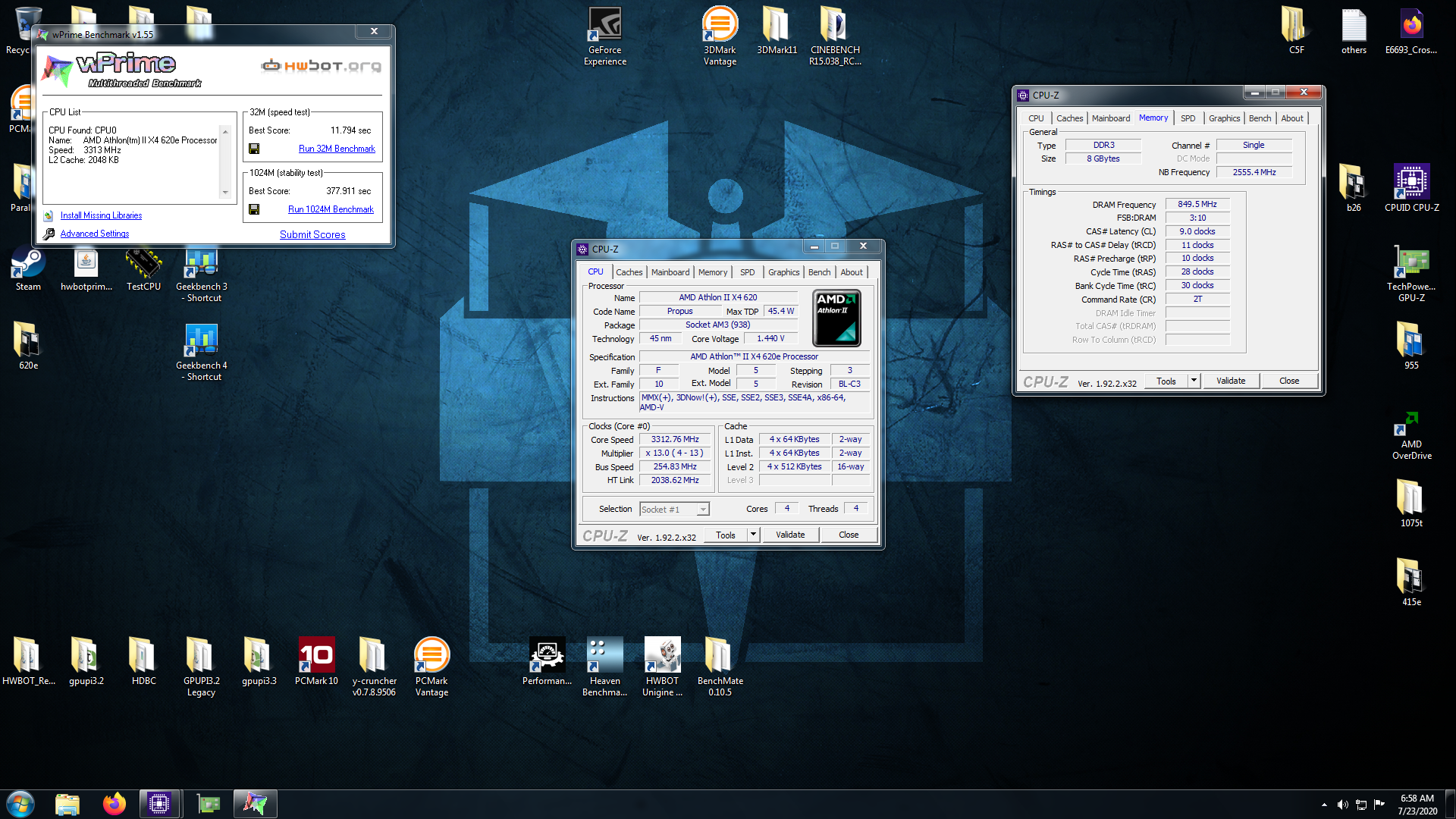Viewport: 1456px width, 819px height.
Task: Click DRAM Frequency value 849.5 MHz
Action: click(x=1197, y=205)
